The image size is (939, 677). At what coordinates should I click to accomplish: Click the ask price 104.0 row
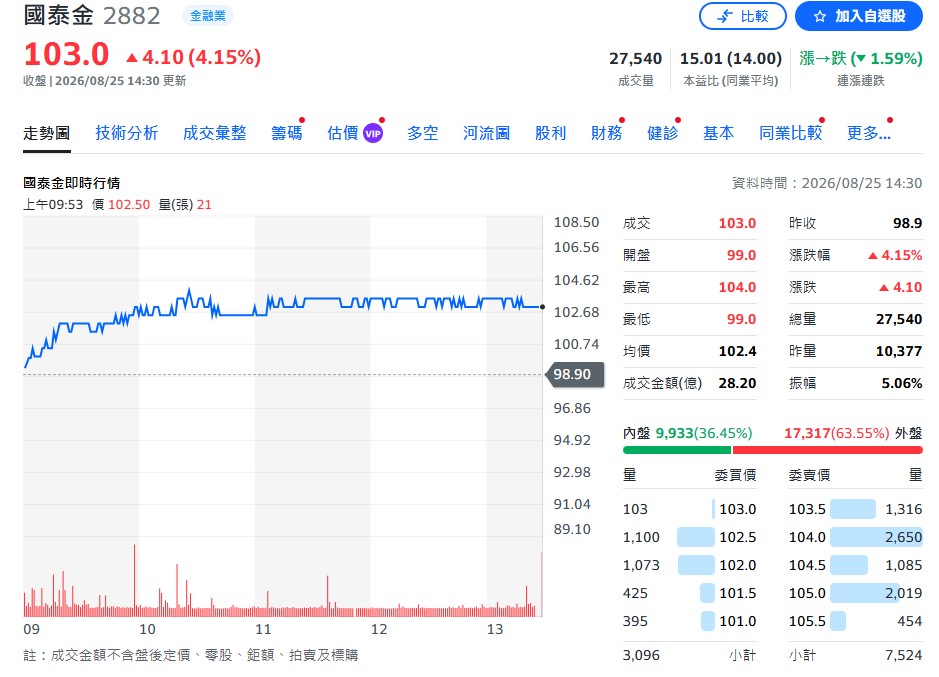(856, 537)
